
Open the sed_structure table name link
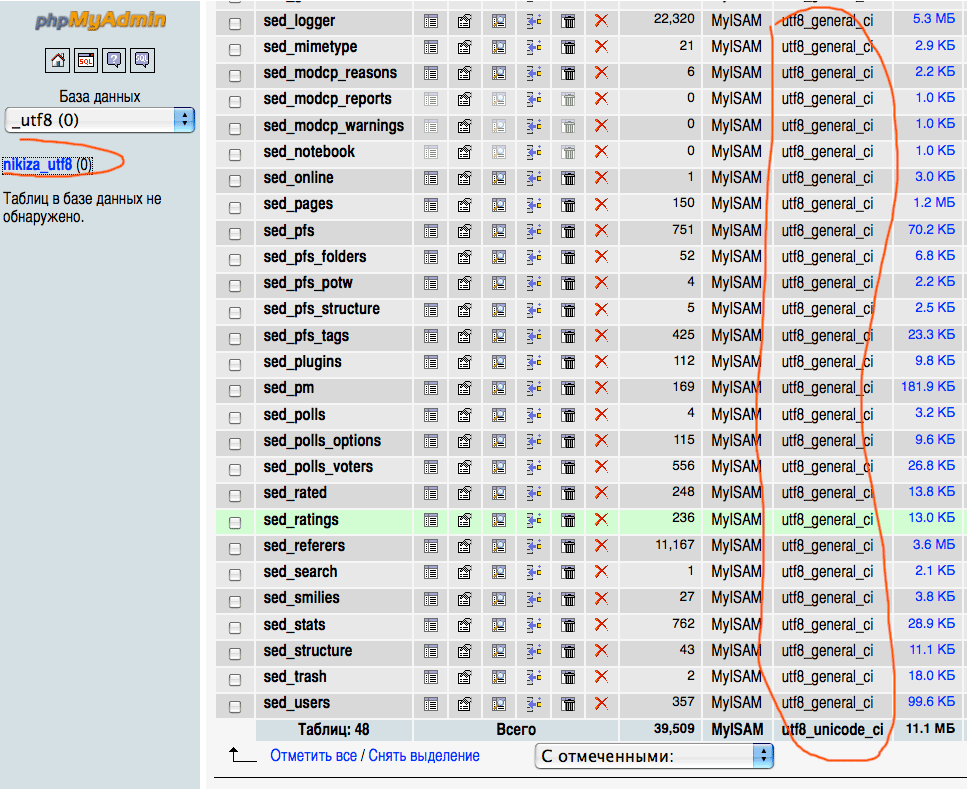click(x=308, y=651)
